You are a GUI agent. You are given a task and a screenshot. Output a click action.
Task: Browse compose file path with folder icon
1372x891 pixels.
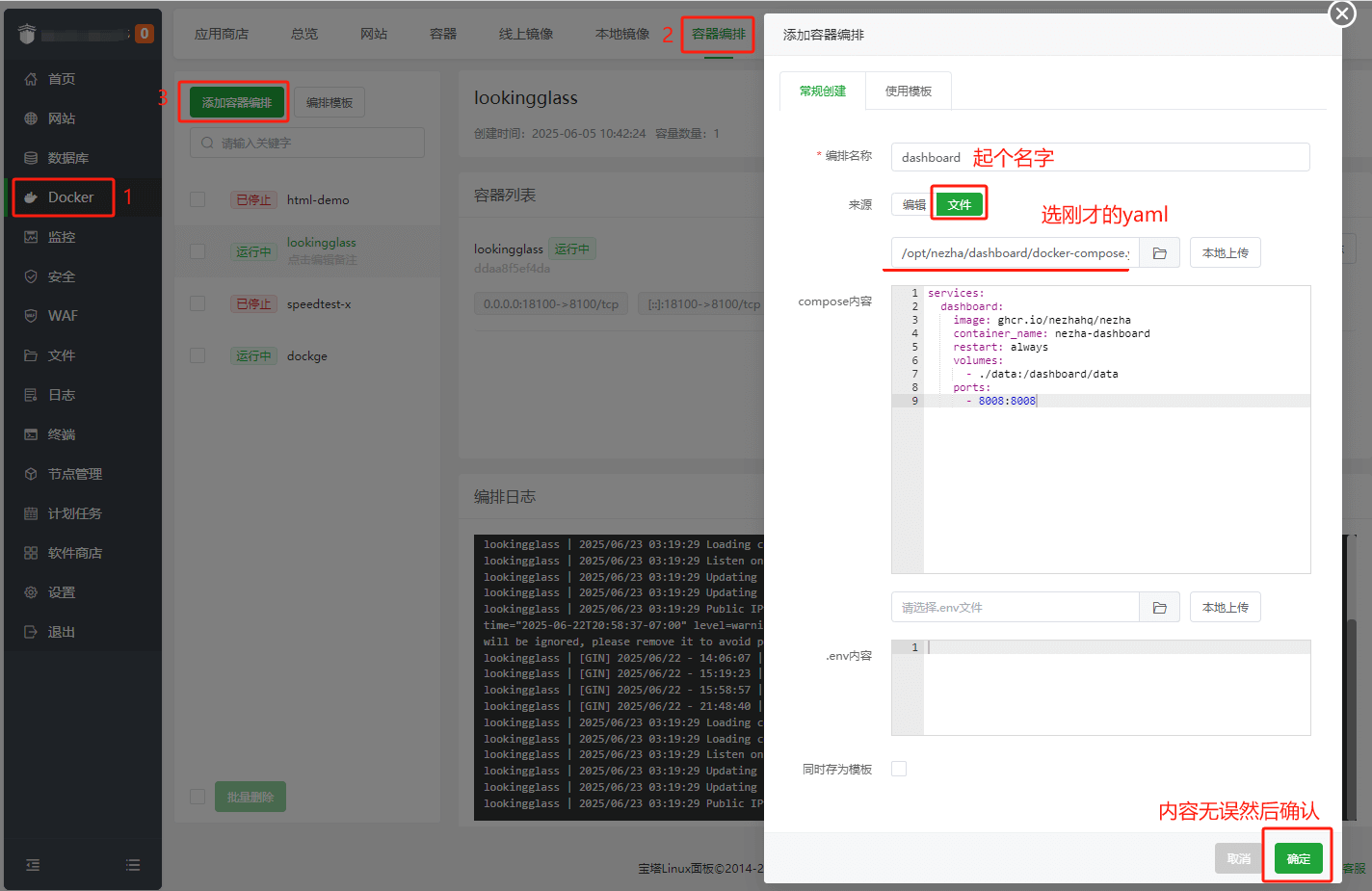pos(1159,252)
